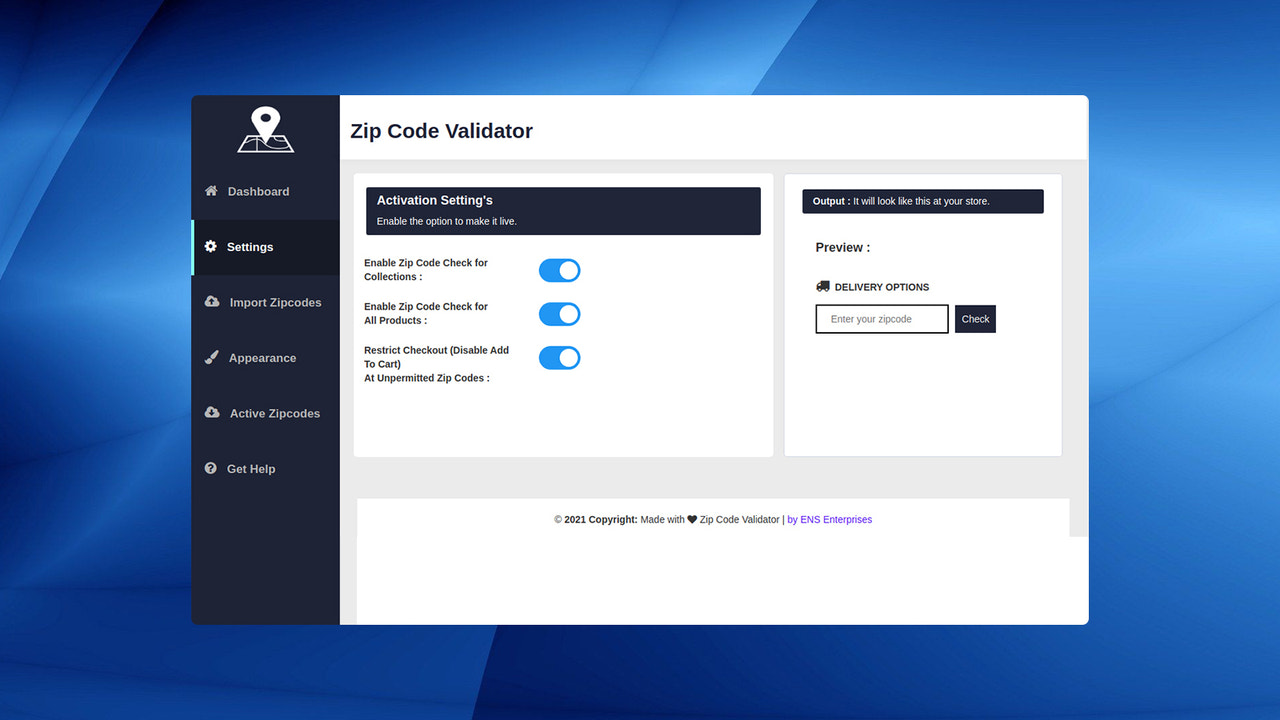The width and height of the screenshot is (1280, 720).
Task: Select the Appearance paintbrush icon
Action: point(210,357)
